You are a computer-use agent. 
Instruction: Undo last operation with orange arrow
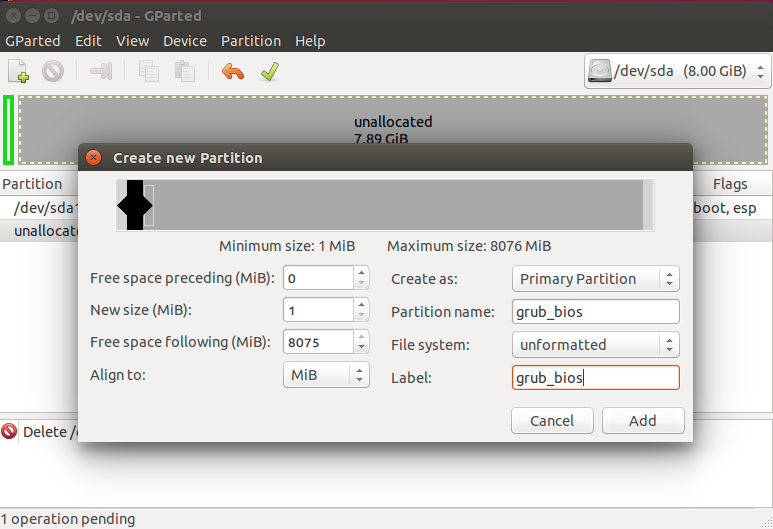point(233,71)
